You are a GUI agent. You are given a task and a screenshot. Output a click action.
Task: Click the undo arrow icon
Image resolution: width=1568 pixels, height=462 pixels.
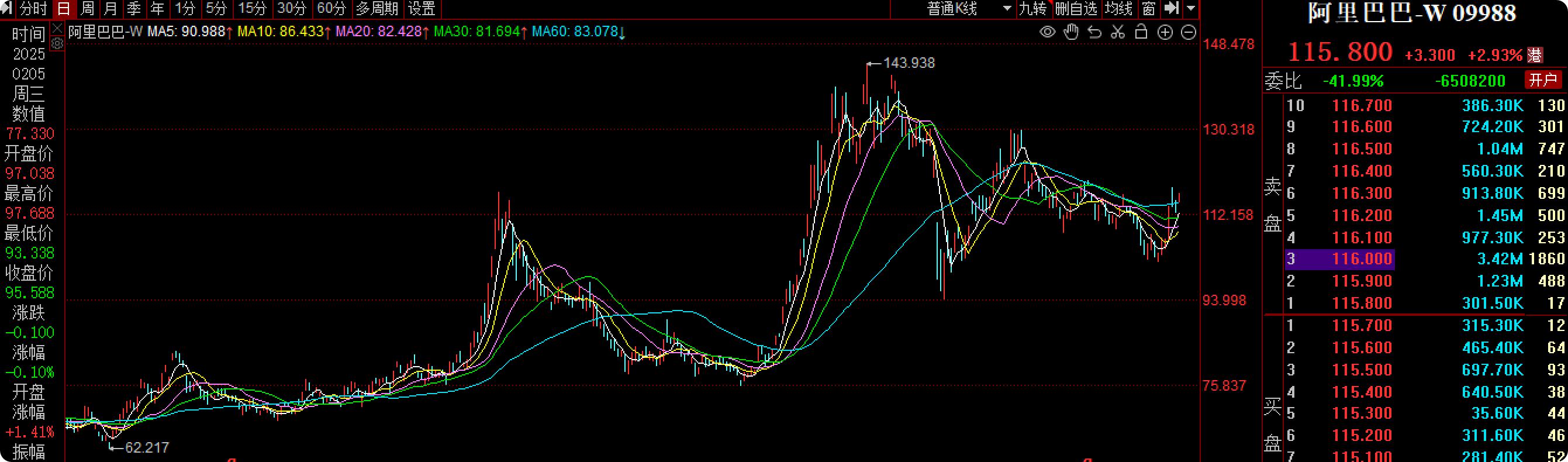click(1094, 32)
